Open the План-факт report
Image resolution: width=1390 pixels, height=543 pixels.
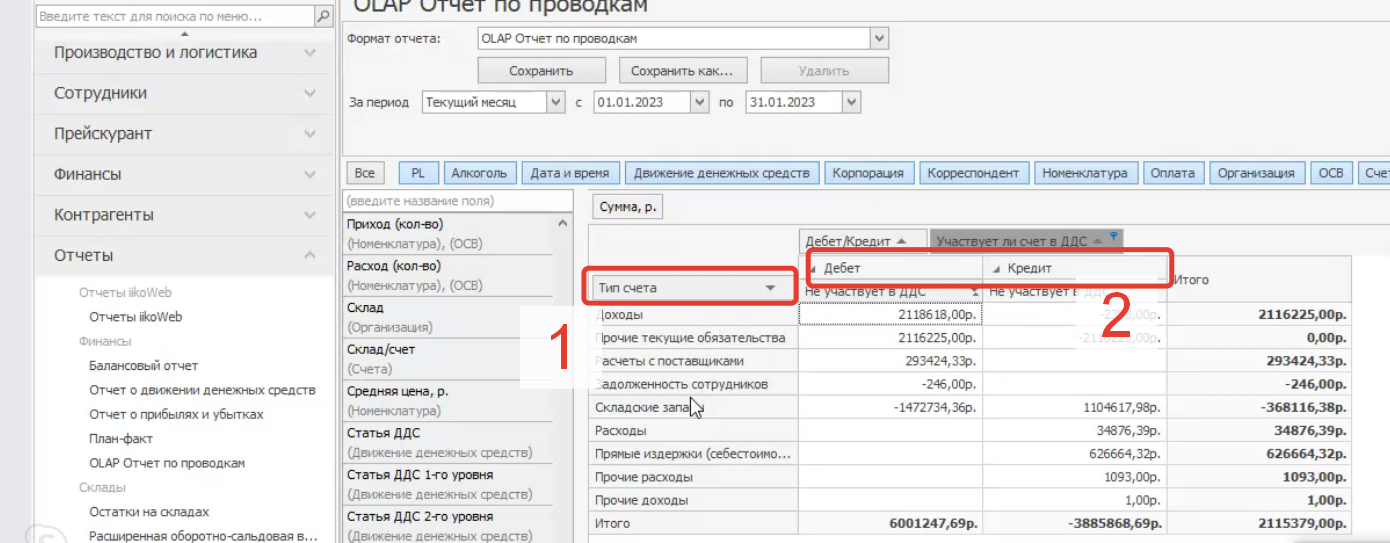click(x=121, y=438)
